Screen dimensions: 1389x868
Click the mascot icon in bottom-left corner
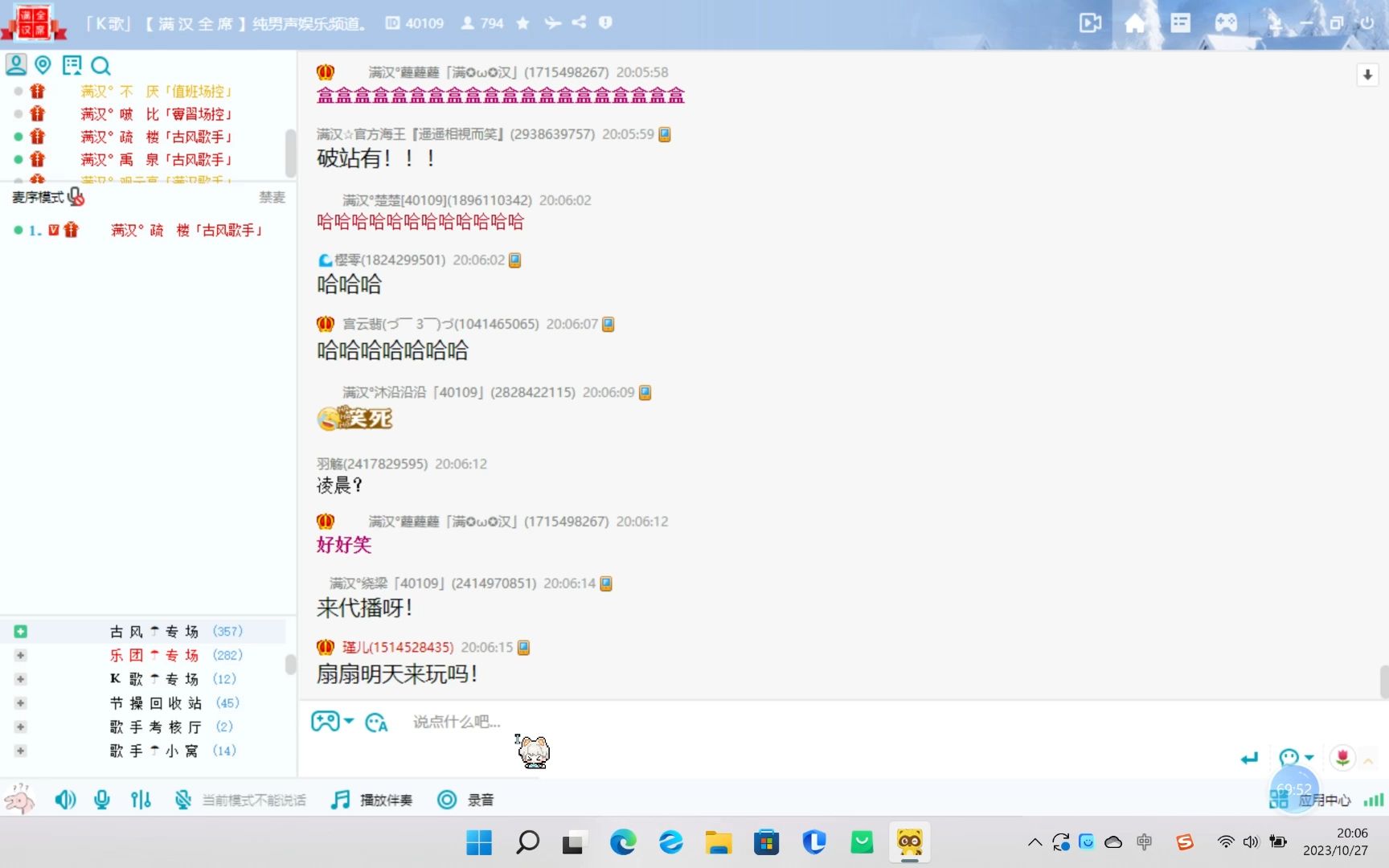(x=19, y=800)
